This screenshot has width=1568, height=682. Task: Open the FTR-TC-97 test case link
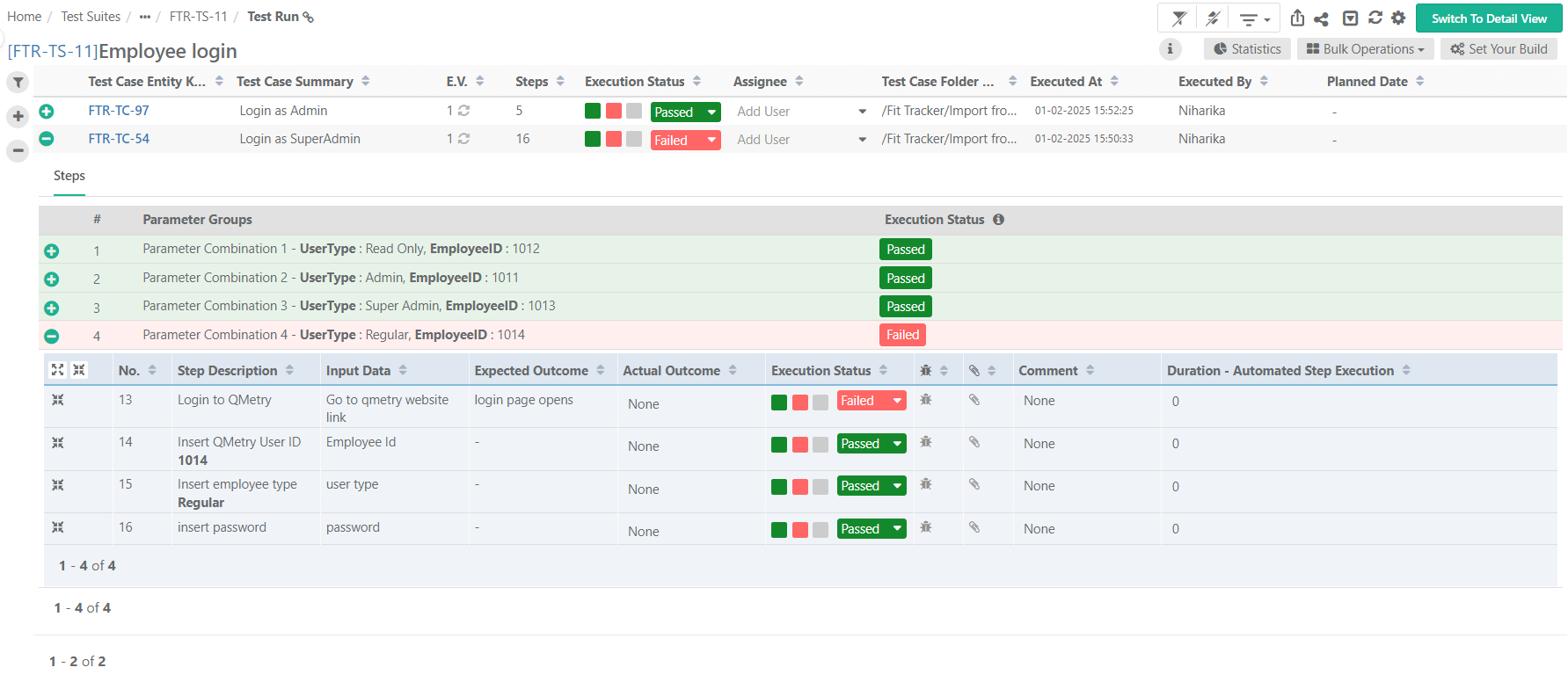(119, 111)
